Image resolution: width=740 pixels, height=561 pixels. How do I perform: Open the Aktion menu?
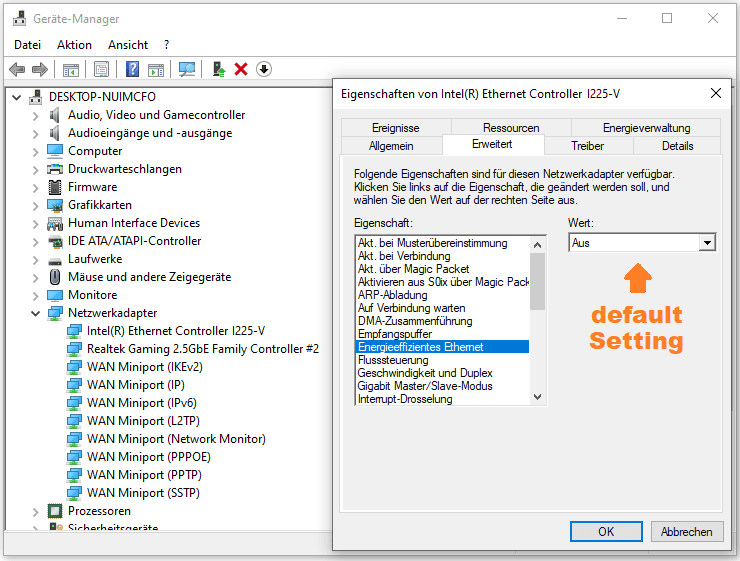click(74, 45)
